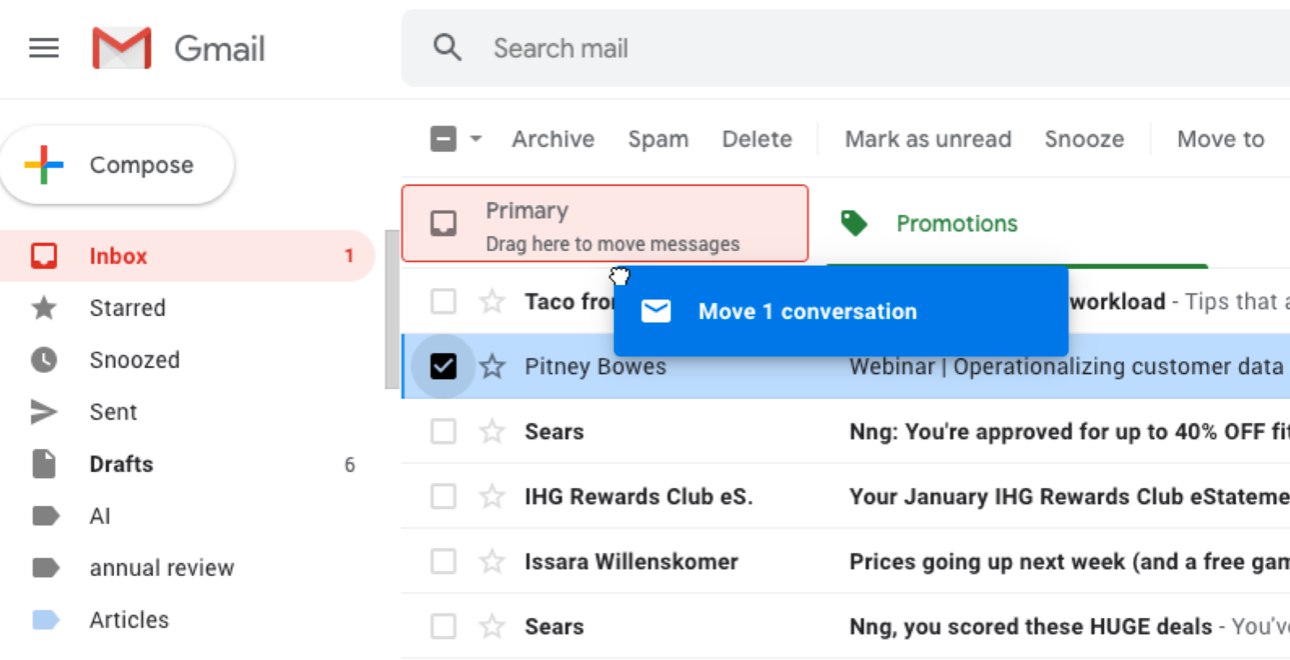Star the IHG Rewards Club email
Viewport: 1290px width, 660px height.
tap(492, 496)
